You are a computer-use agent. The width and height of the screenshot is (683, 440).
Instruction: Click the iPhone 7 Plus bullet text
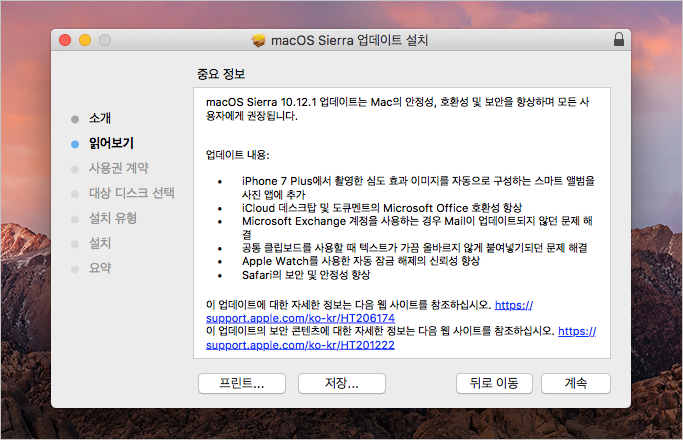[x=418, y=188]
